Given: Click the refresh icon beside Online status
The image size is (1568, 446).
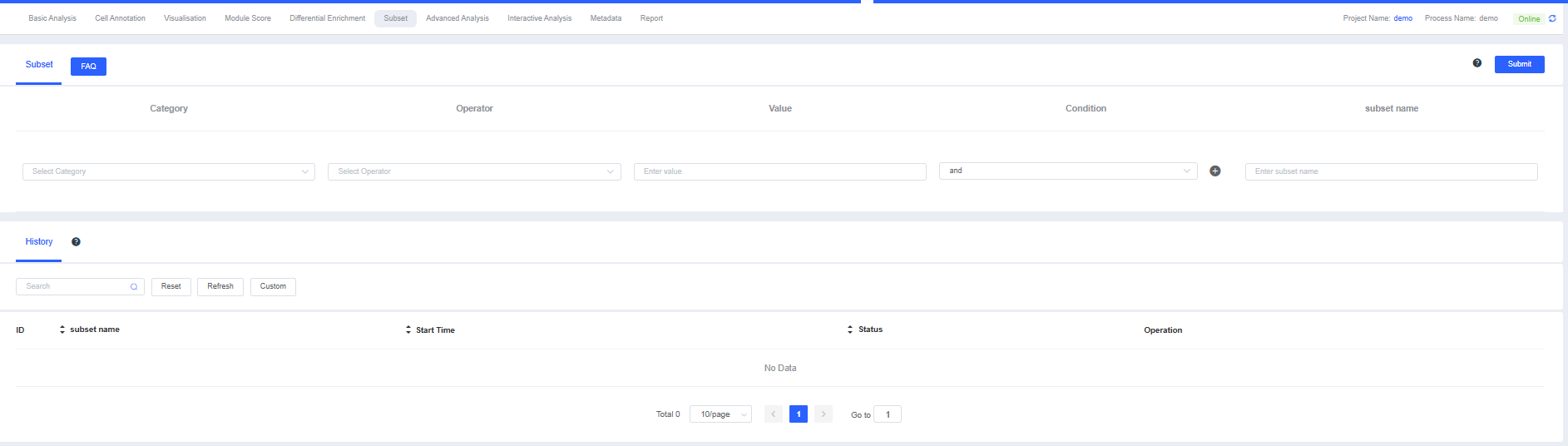Looking at the screenshot, I should coord(1552,18).
